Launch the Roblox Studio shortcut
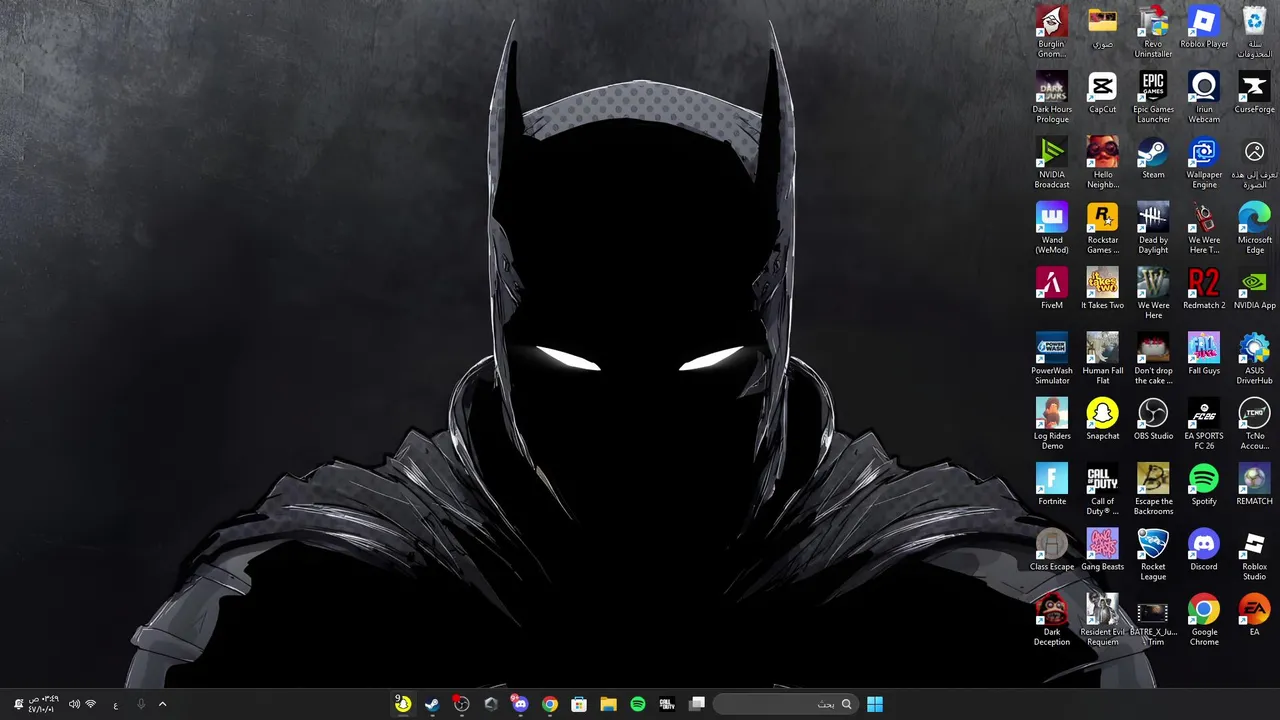This screenshot has width=1280, height=720. point(1254,554)
